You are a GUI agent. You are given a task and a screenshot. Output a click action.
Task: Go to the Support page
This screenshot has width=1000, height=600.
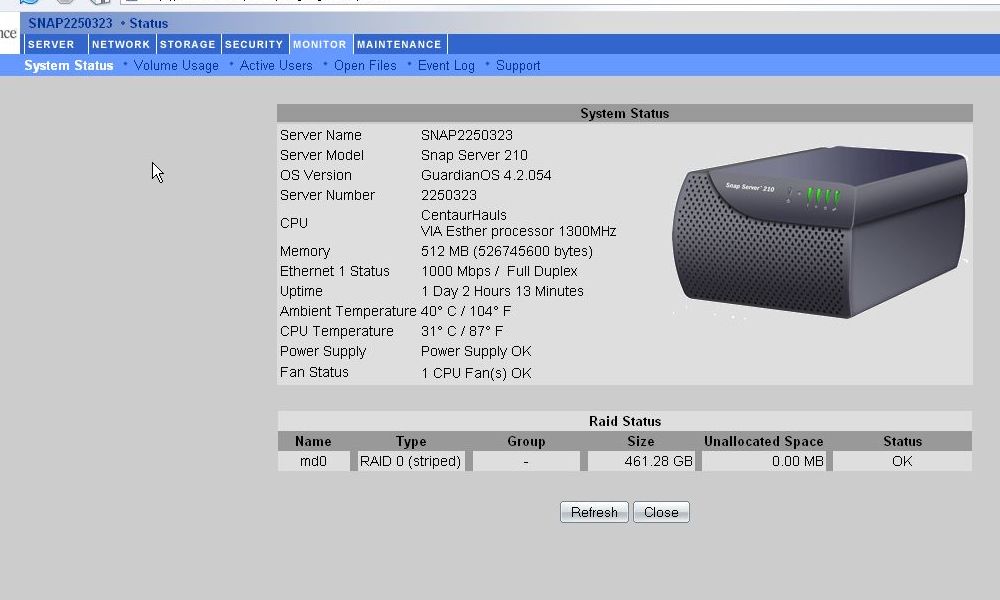518,66
